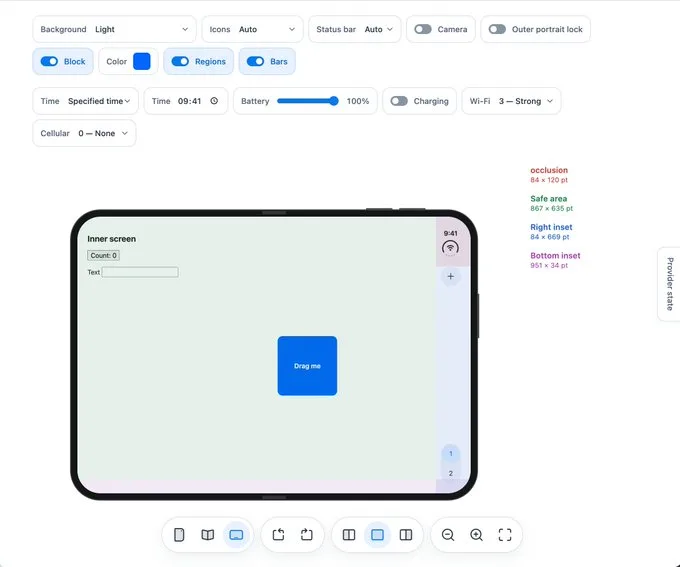680x567 pixels.
Task: Click the Right inset legend label
Action: (551, 227)
